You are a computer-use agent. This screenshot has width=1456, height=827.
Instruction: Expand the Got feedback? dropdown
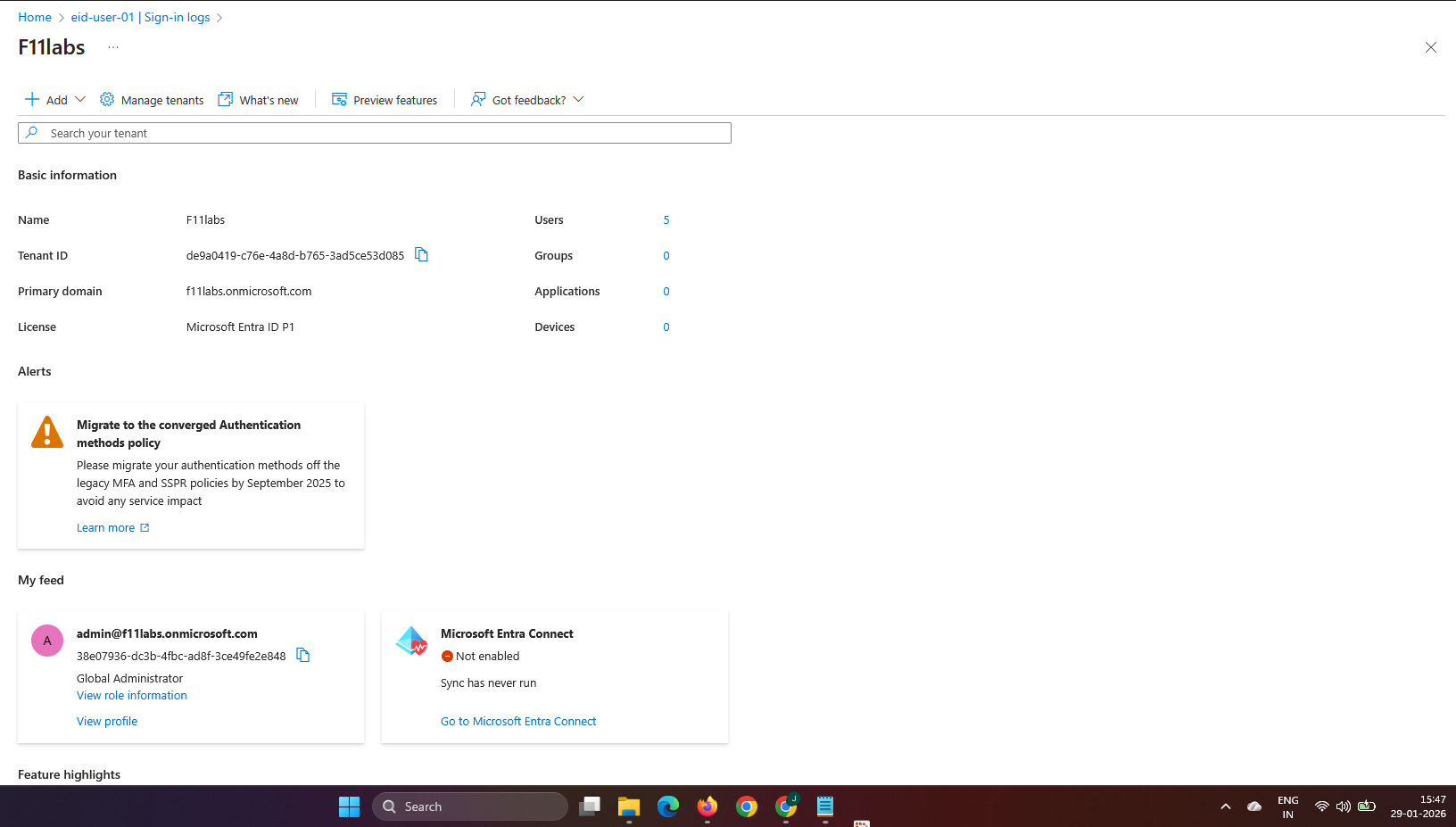578,100
